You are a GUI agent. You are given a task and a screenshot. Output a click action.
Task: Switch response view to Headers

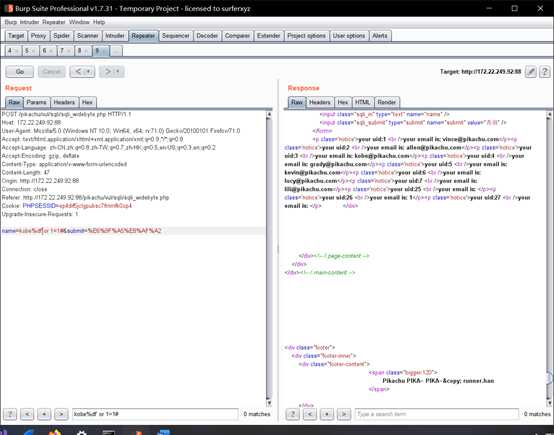click(319, 102)
